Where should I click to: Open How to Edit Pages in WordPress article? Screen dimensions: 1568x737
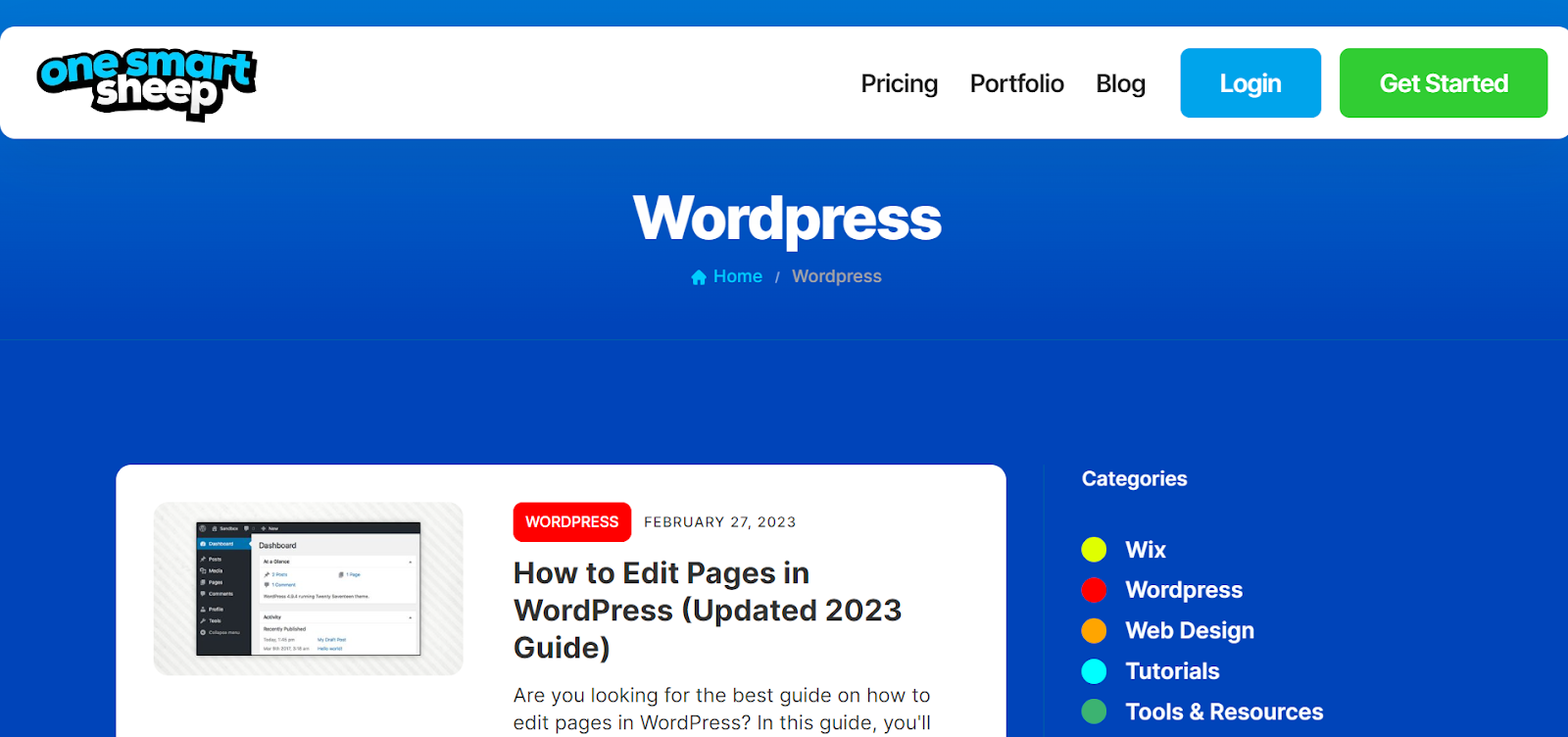[x=708, y=611]
